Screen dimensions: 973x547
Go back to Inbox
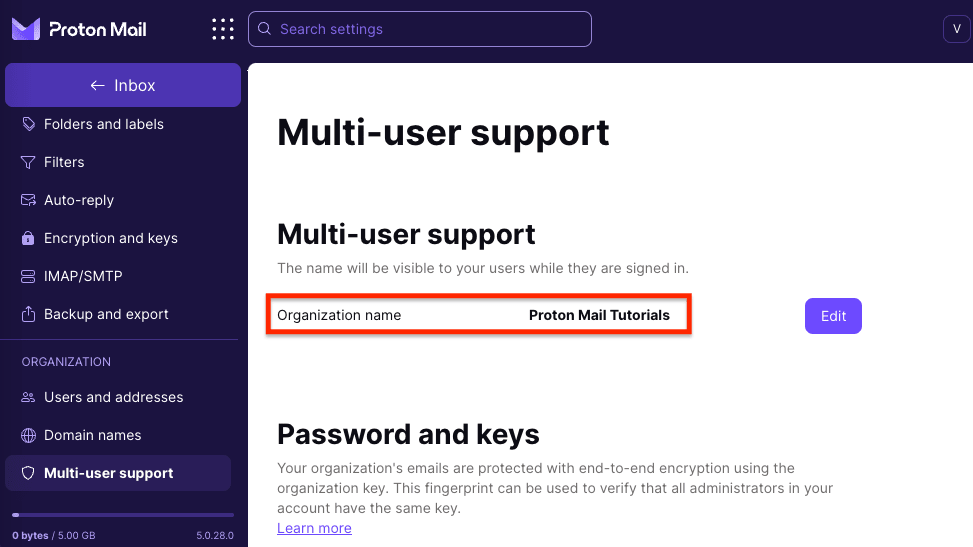(123, 86)
